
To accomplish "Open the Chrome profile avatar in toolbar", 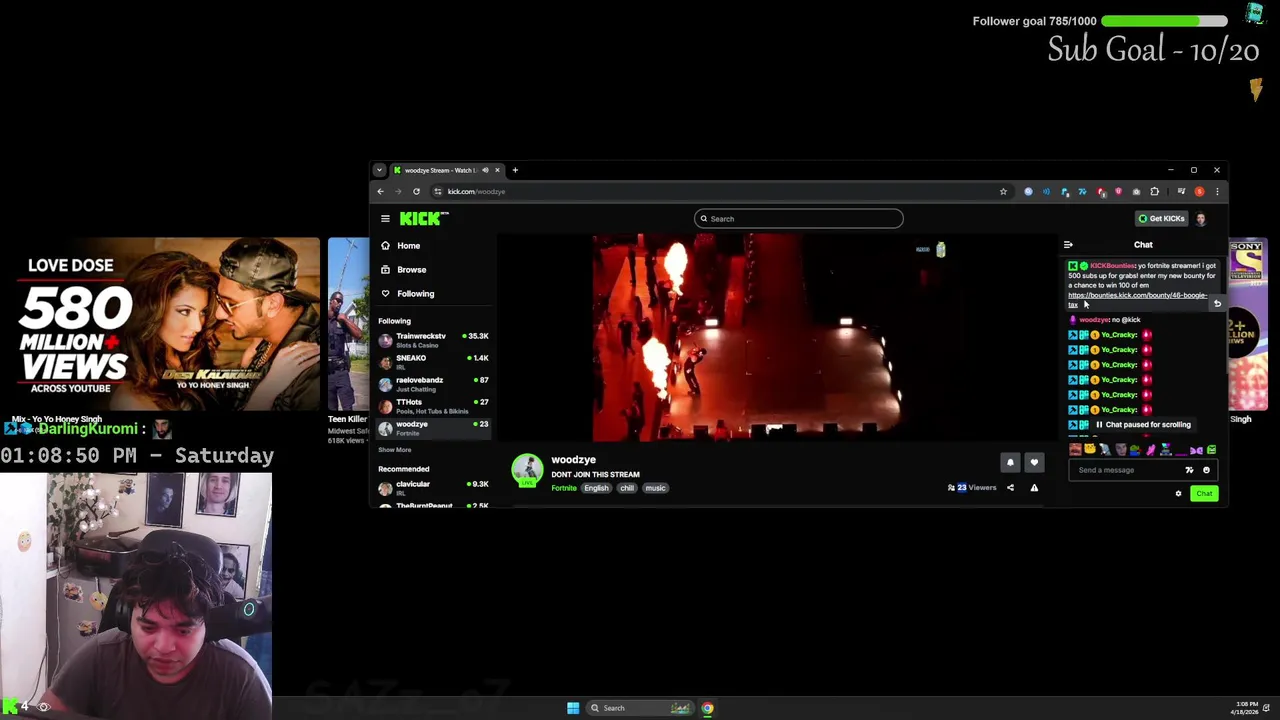I will [x=1199, y=192].
